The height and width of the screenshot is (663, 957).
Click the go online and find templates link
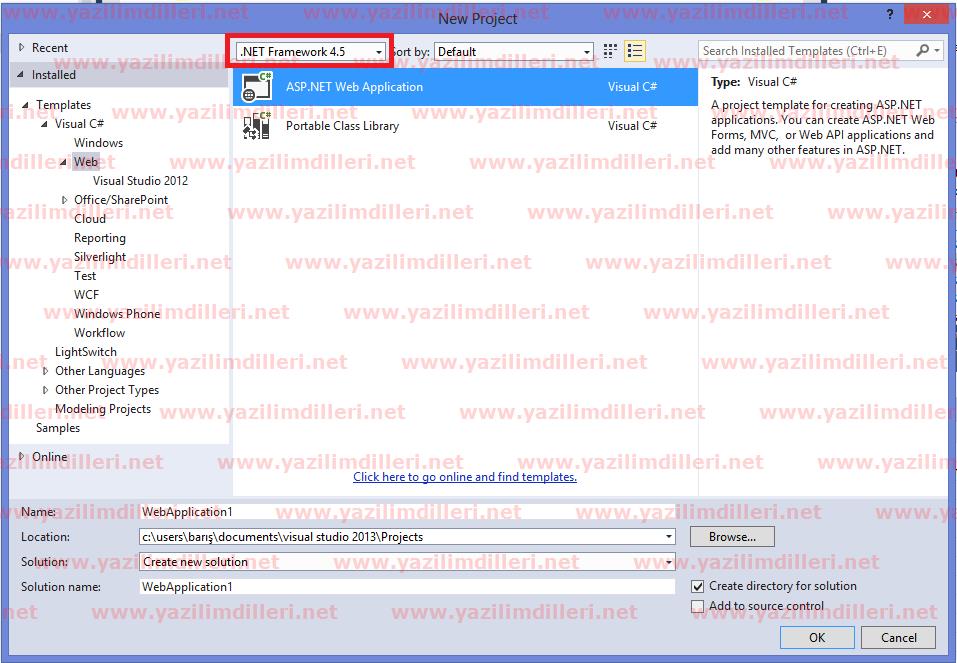click(x=464, y=477)
